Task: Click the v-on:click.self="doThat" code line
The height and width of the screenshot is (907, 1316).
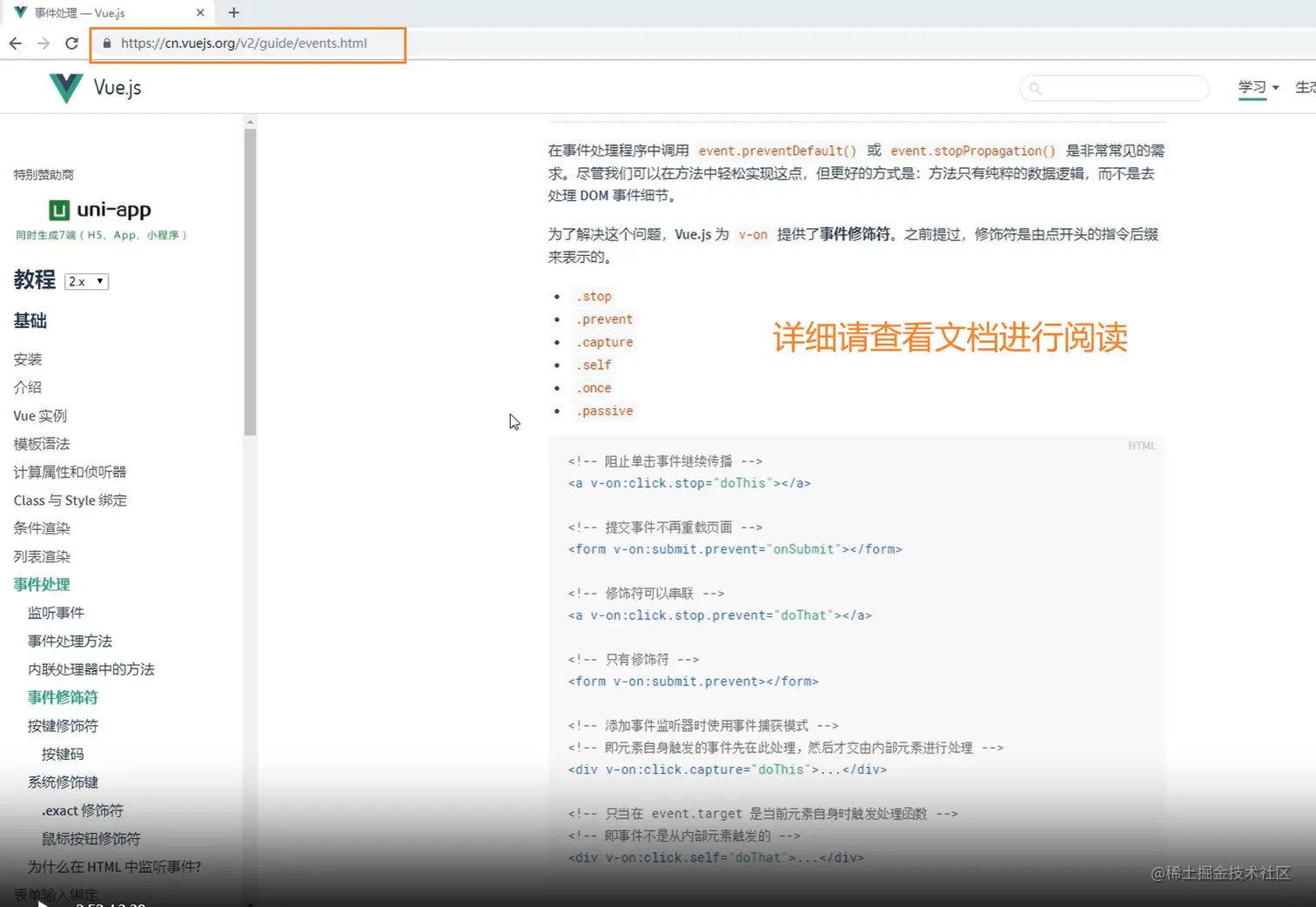Action: 716,857
